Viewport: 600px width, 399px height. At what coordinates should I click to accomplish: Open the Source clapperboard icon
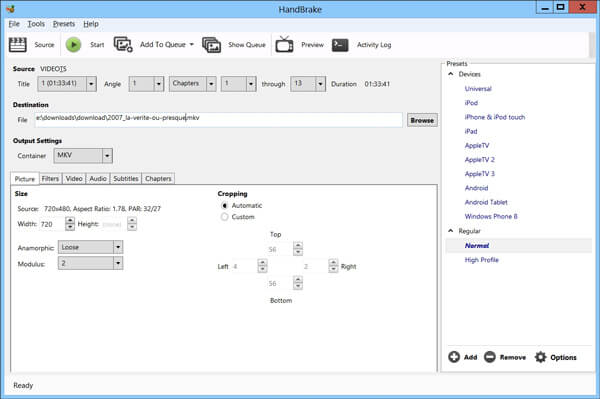click(18, 45)
